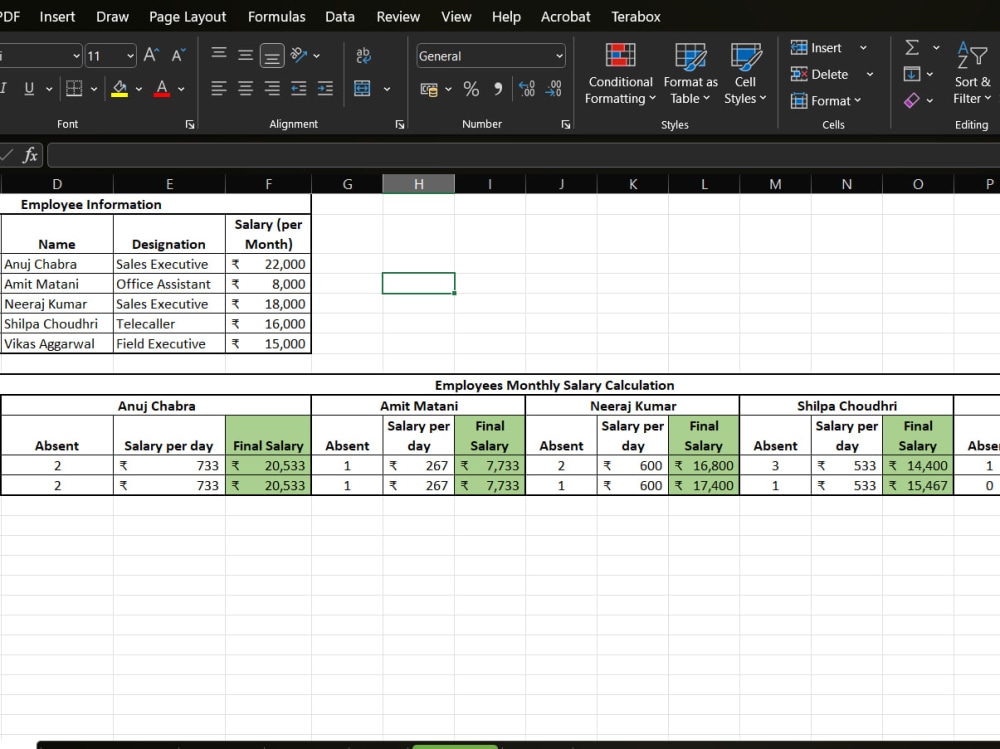
Task: Open underline style dropdown arrow
Action: [49, 89]
